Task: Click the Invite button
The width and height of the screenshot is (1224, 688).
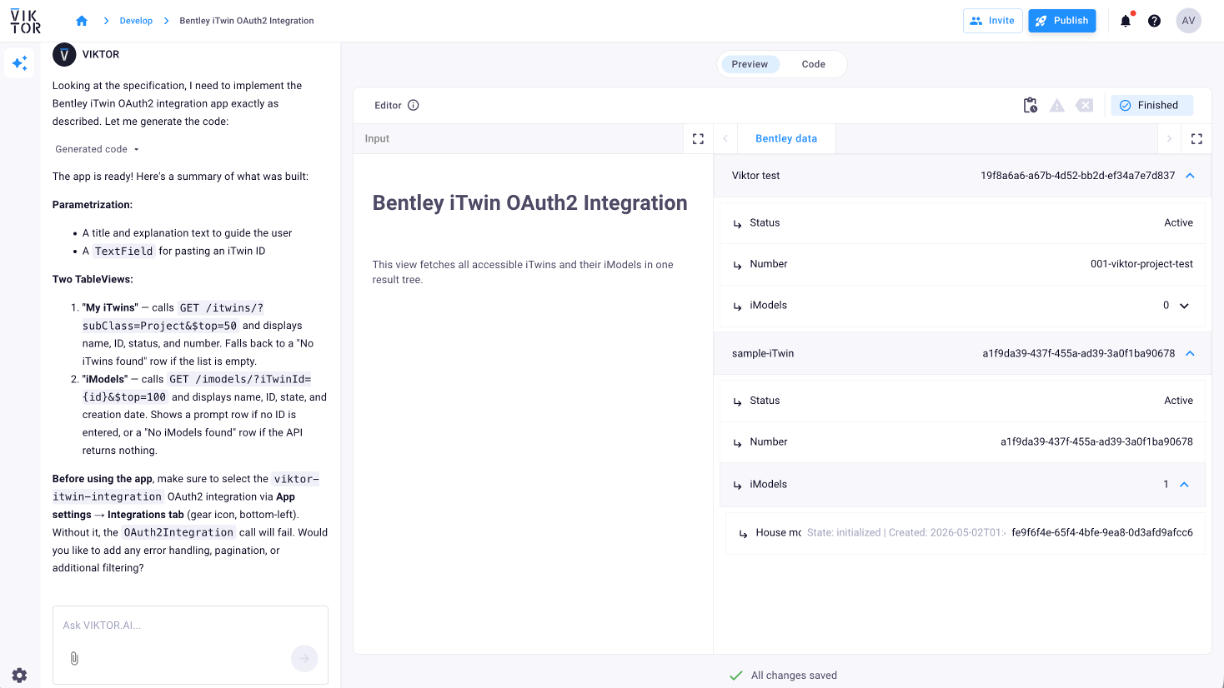Action: 992,21
